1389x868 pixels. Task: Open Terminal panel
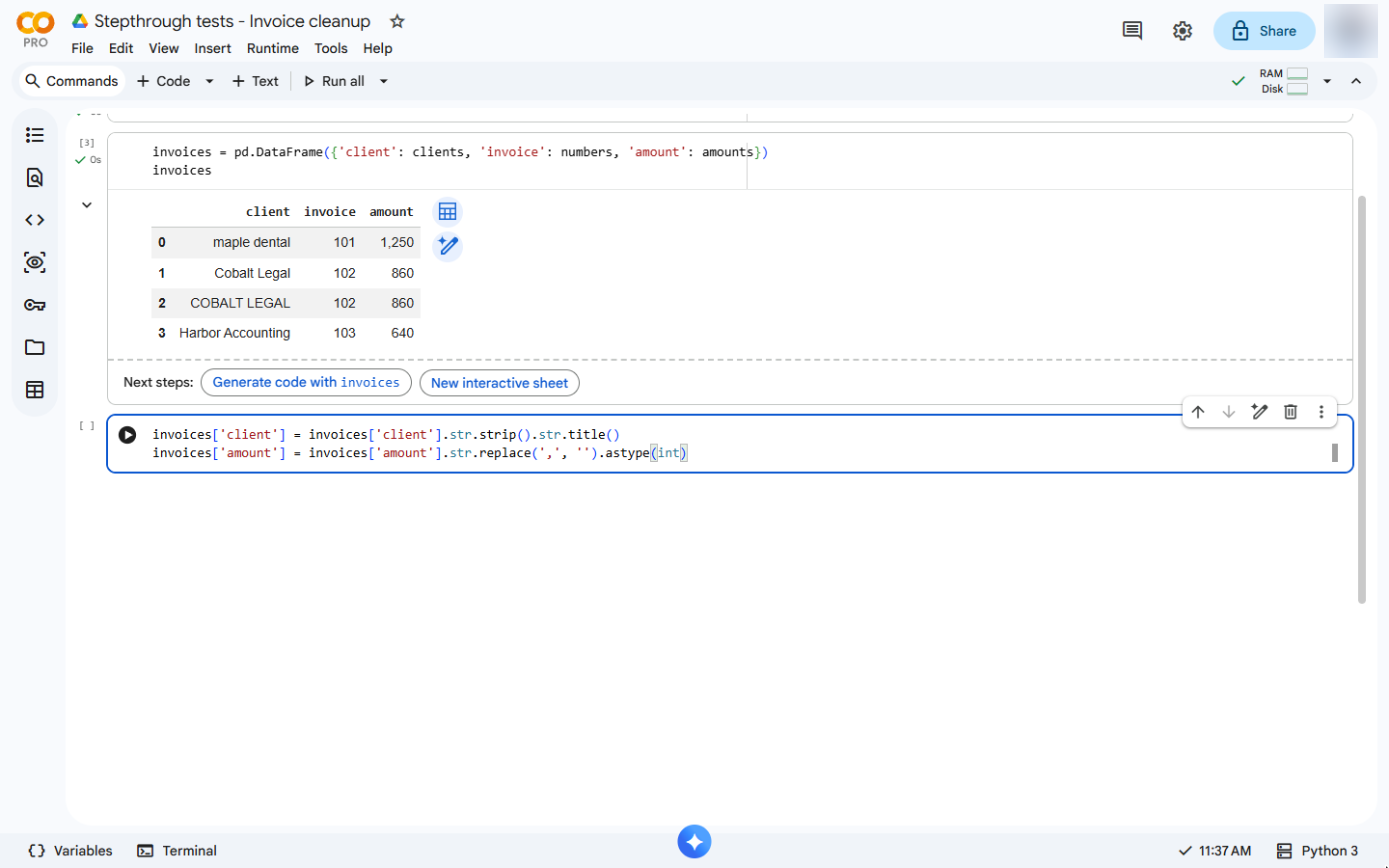[177, 851]
